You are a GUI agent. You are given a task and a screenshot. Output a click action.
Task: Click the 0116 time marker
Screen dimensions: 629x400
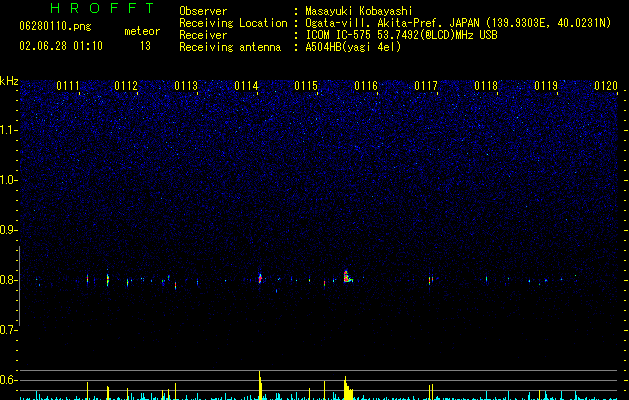pyautogui.click(x=366, y=86)
